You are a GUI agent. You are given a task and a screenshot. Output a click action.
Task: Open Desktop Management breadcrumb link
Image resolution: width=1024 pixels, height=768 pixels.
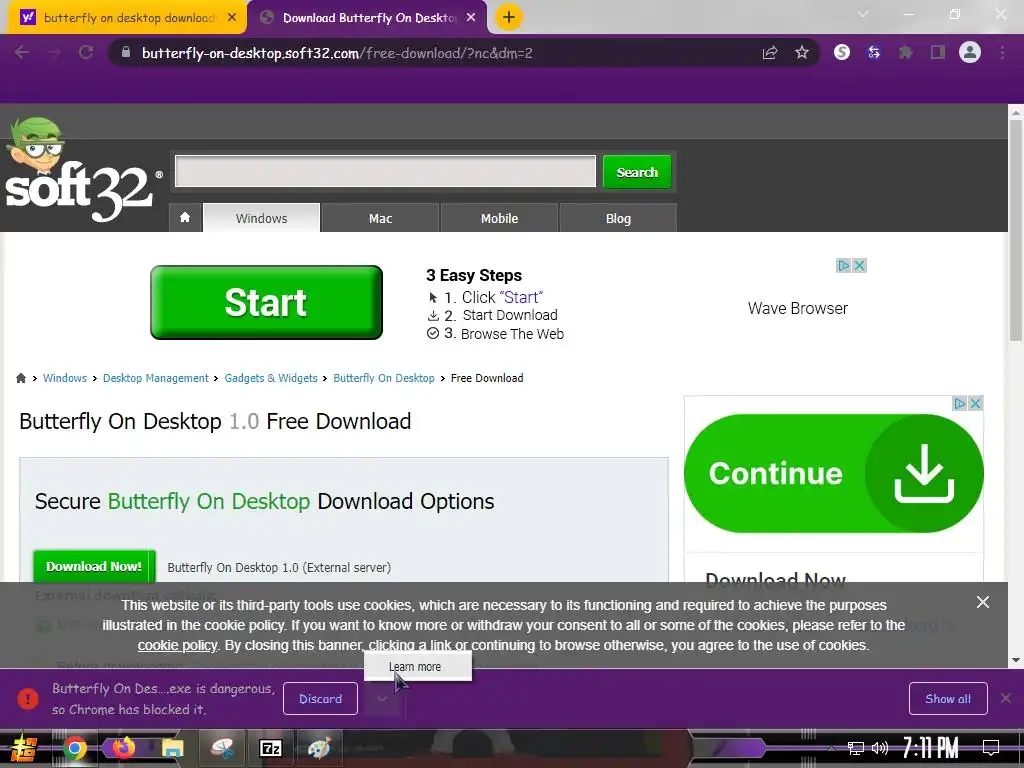(x=155, y=378)
